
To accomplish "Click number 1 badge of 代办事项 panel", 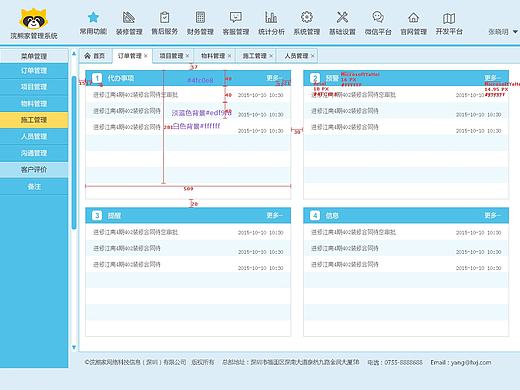I will click(x=97, y=78).
